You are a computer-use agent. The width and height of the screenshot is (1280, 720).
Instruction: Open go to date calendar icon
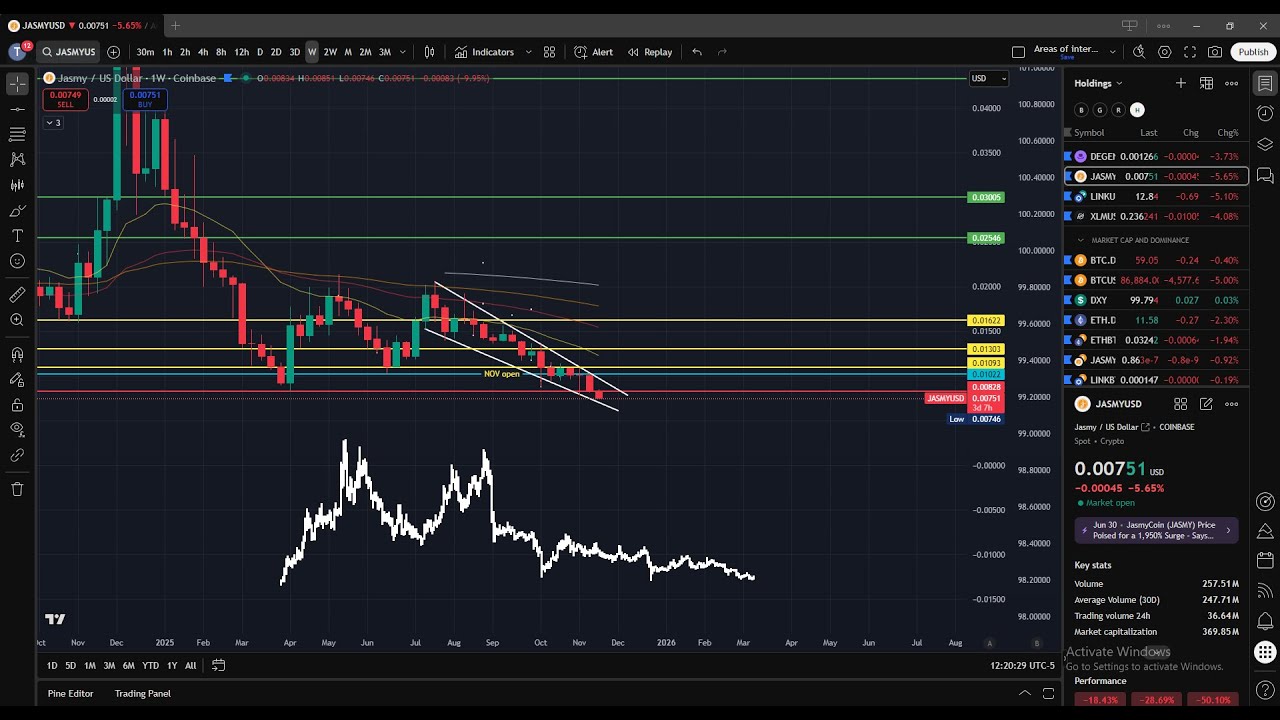(x=218, y=665)
